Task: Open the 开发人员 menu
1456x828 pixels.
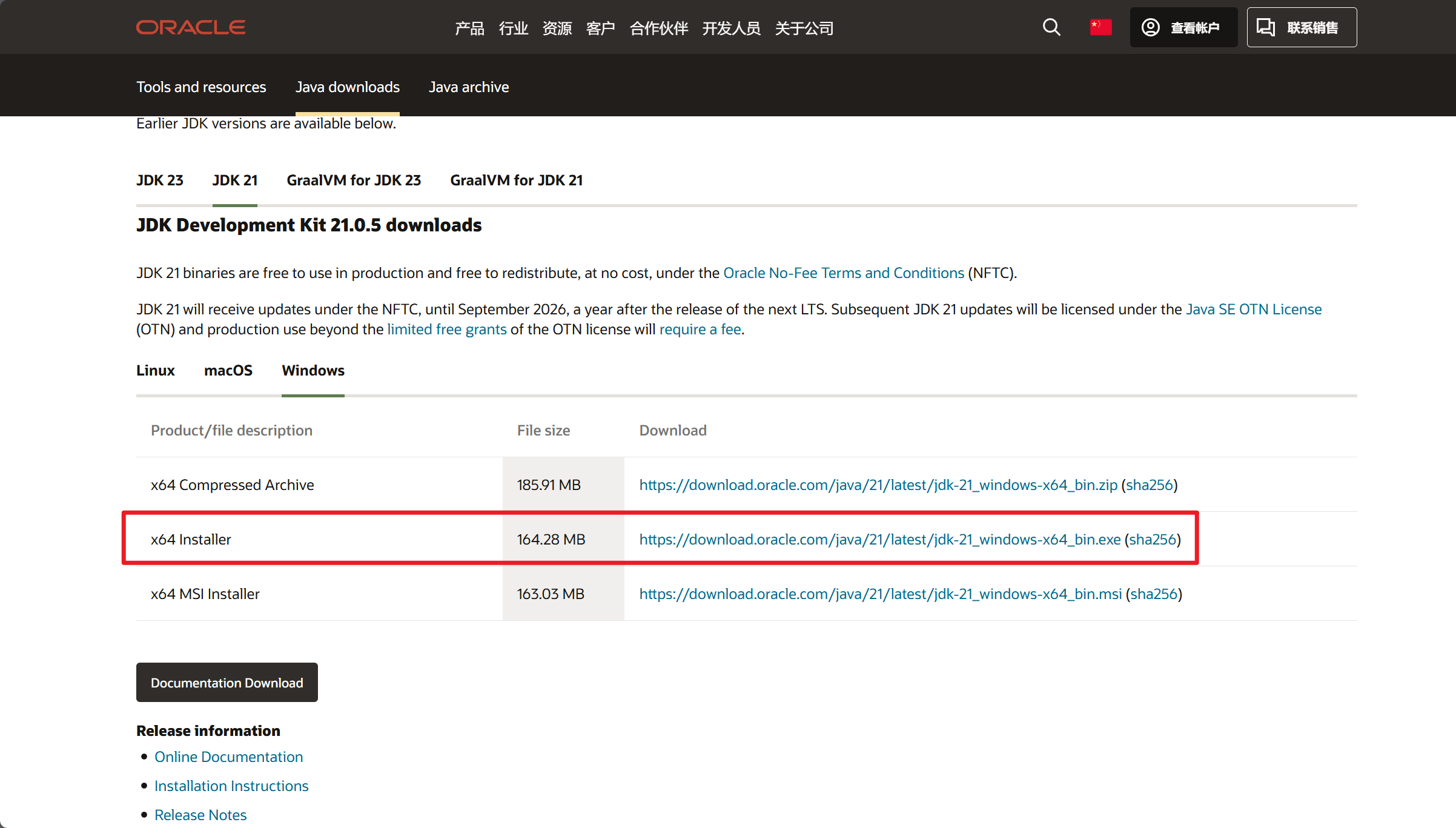Action: 731,28
